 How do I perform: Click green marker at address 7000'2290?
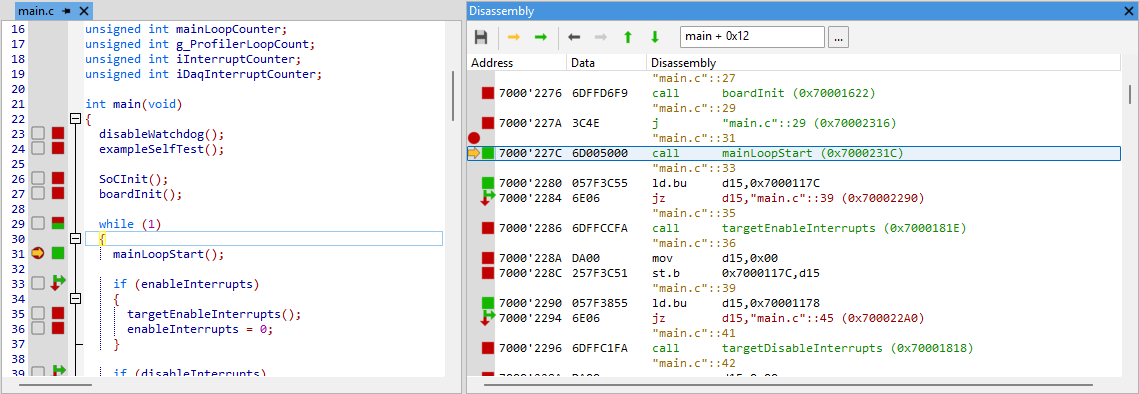[x=487, y=302]
